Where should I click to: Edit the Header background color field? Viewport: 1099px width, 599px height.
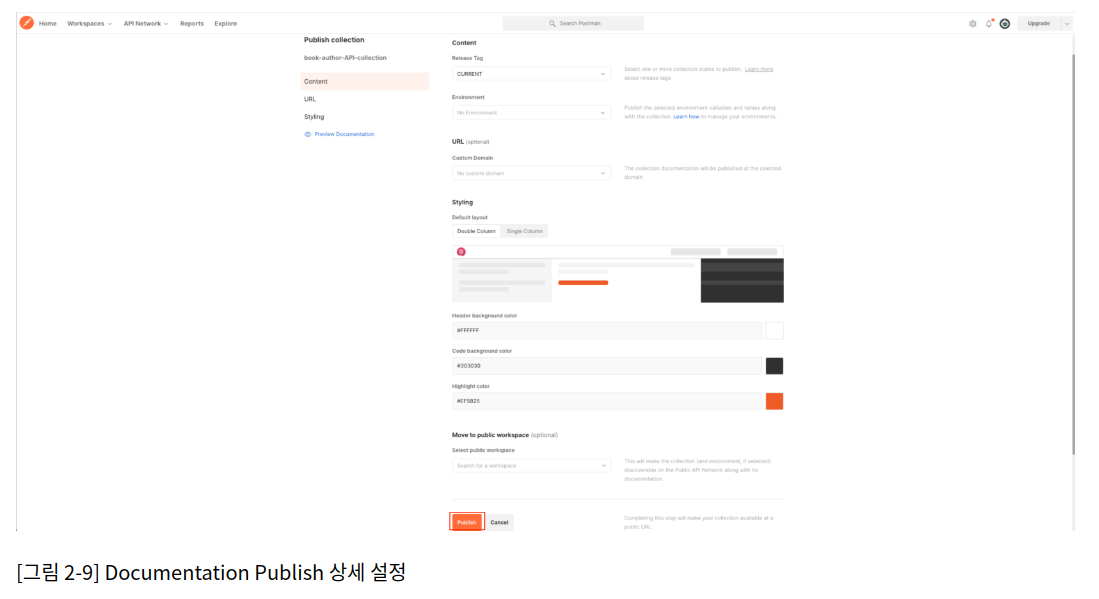click(607, 331)
